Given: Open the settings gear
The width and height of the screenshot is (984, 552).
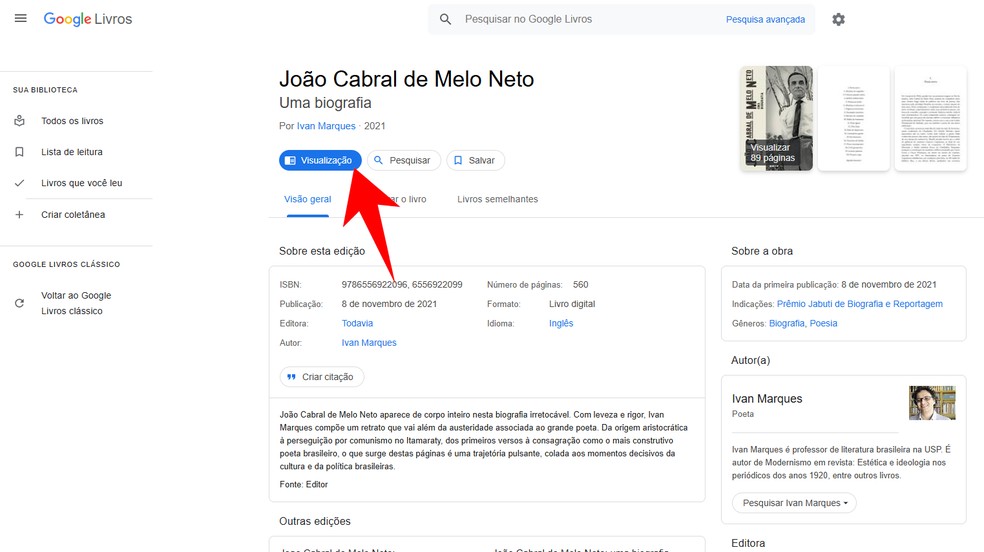Looking at the screenshot, I should coord(838,19).
